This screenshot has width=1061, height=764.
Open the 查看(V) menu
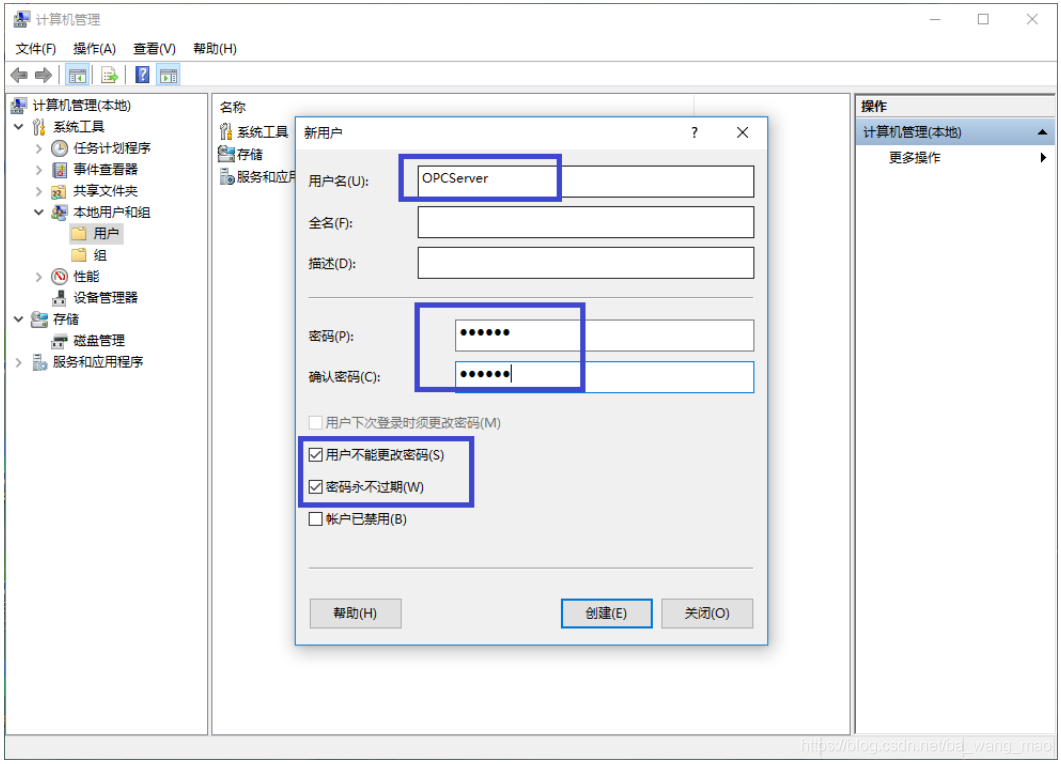(x=154, y=49)
